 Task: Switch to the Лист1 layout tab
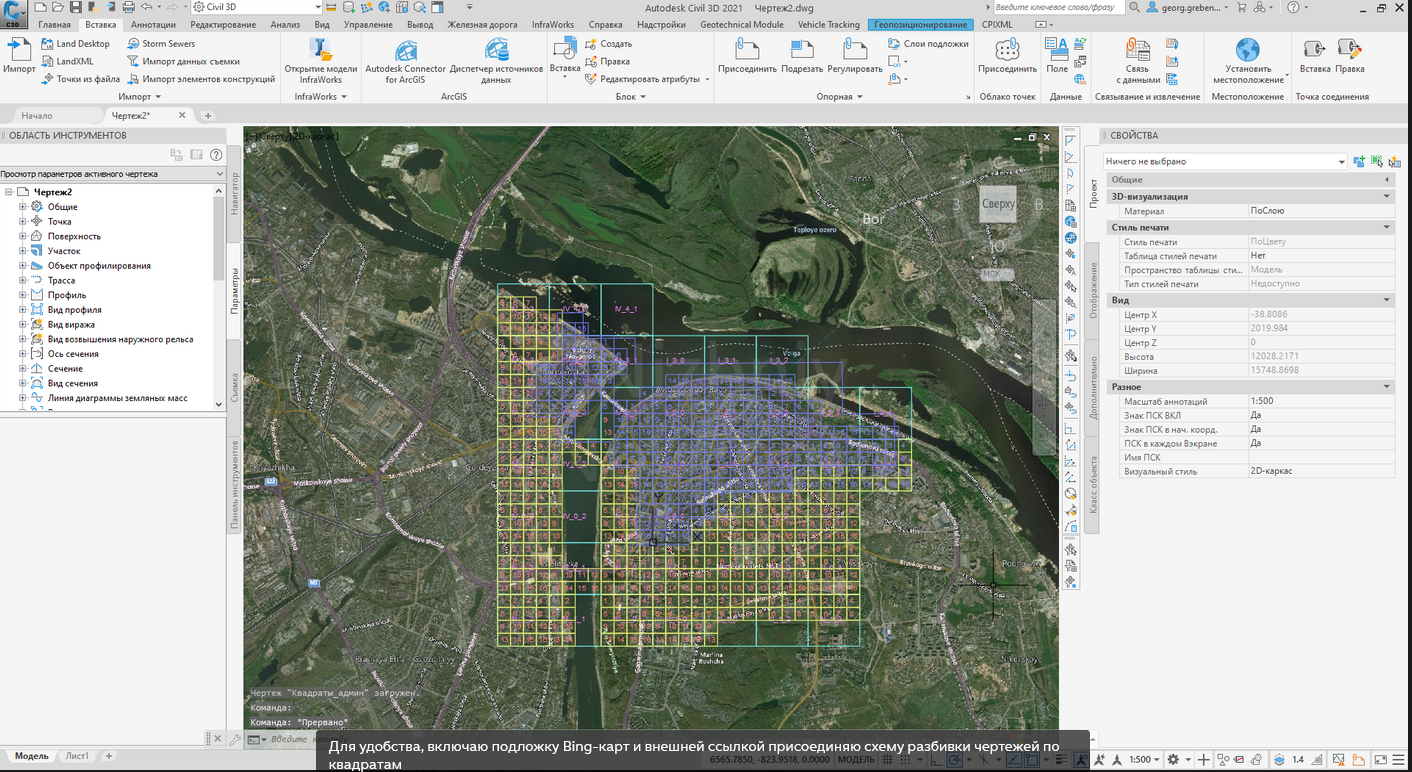coord(77,756)
